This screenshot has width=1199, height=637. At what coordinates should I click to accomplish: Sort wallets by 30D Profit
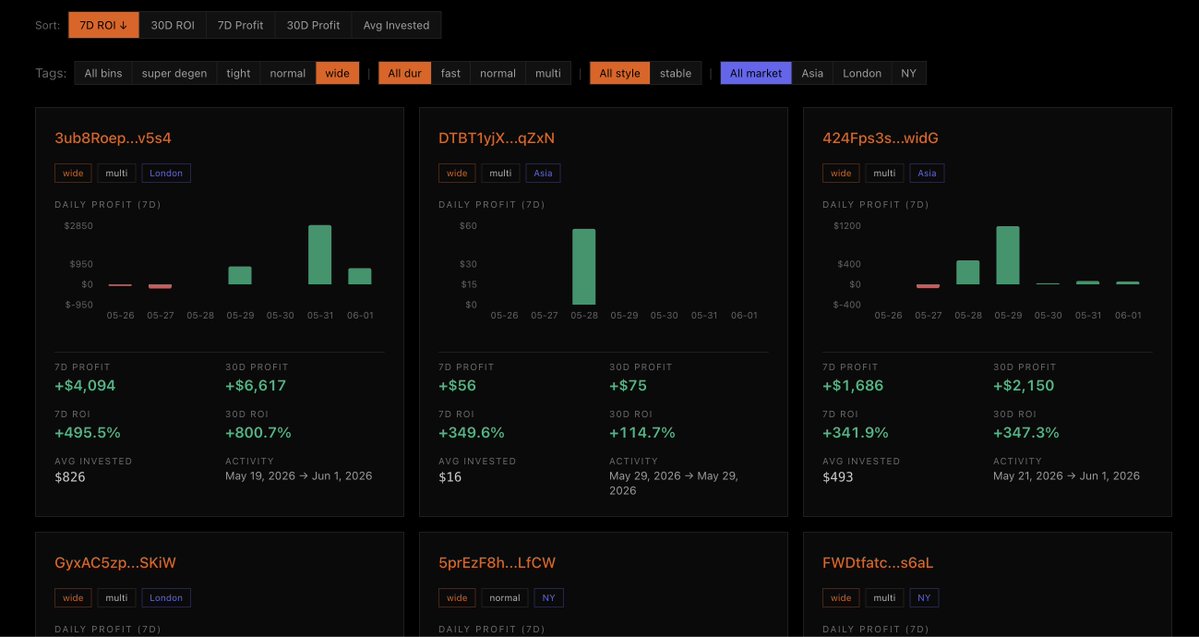[x=313, y=25]
